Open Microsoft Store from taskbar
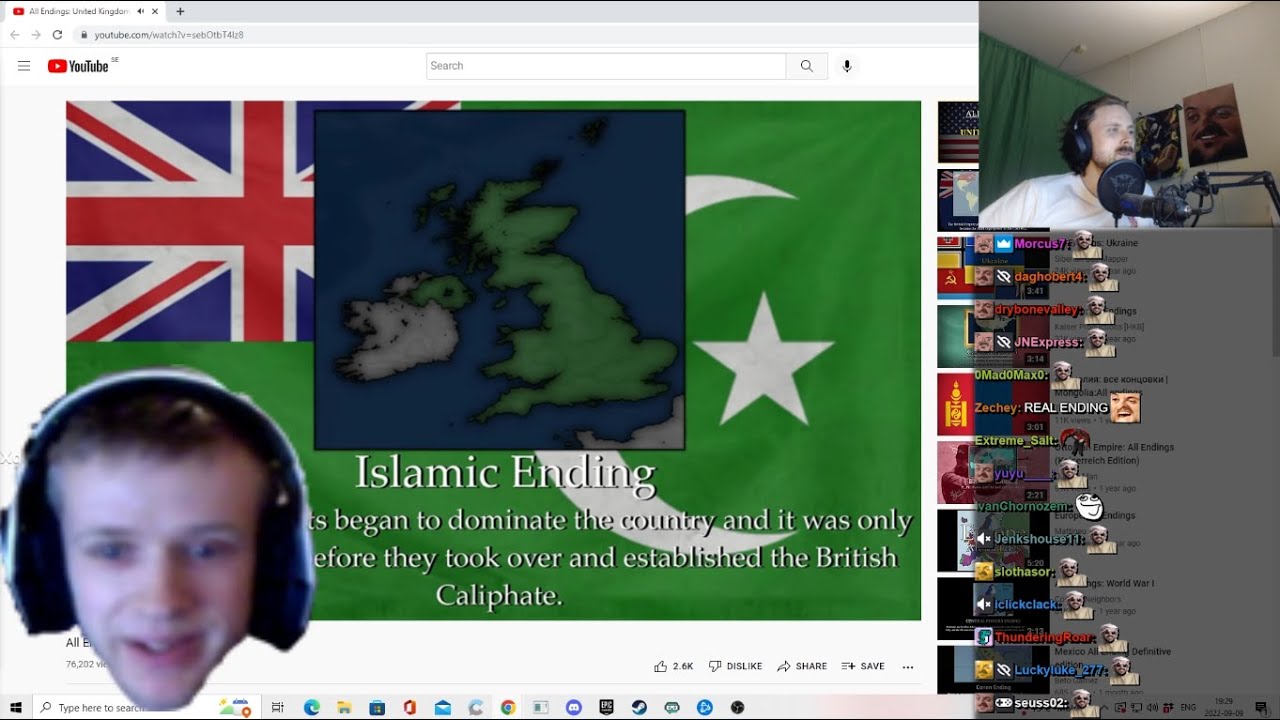The image size is (1280, 720). click(x=377, y=707)
